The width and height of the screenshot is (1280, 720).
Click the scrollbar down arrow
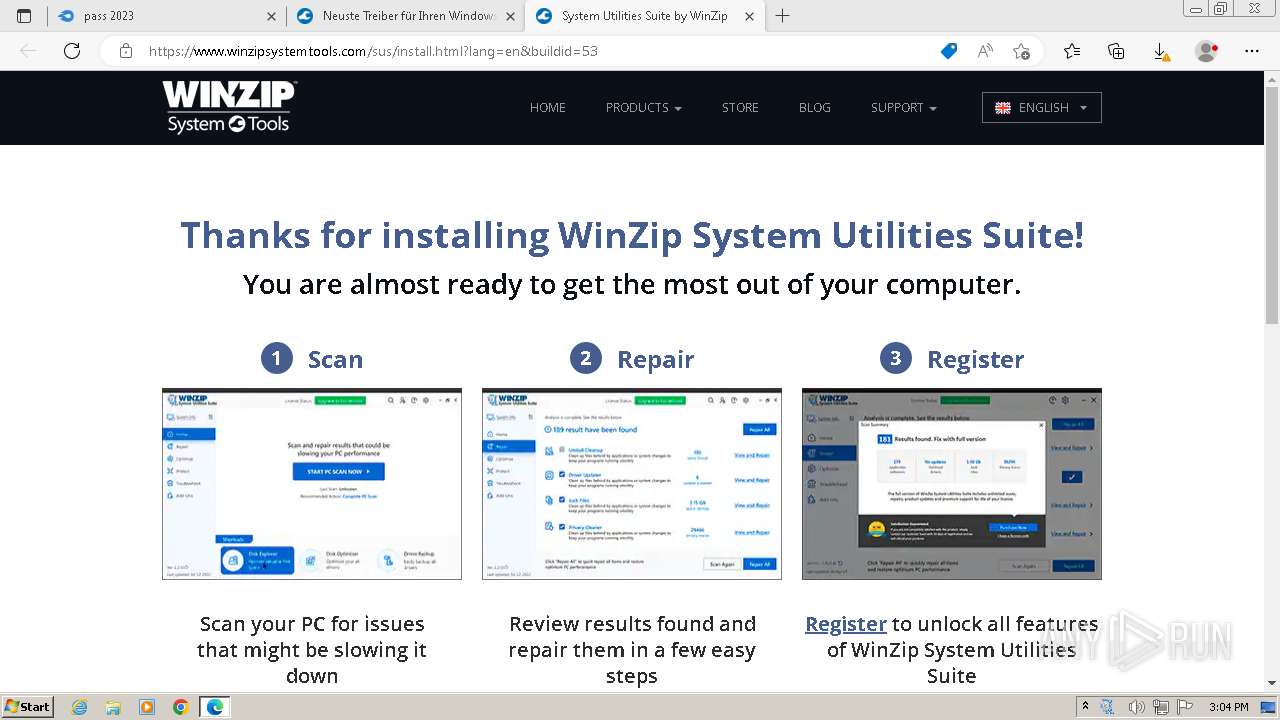1272,684
